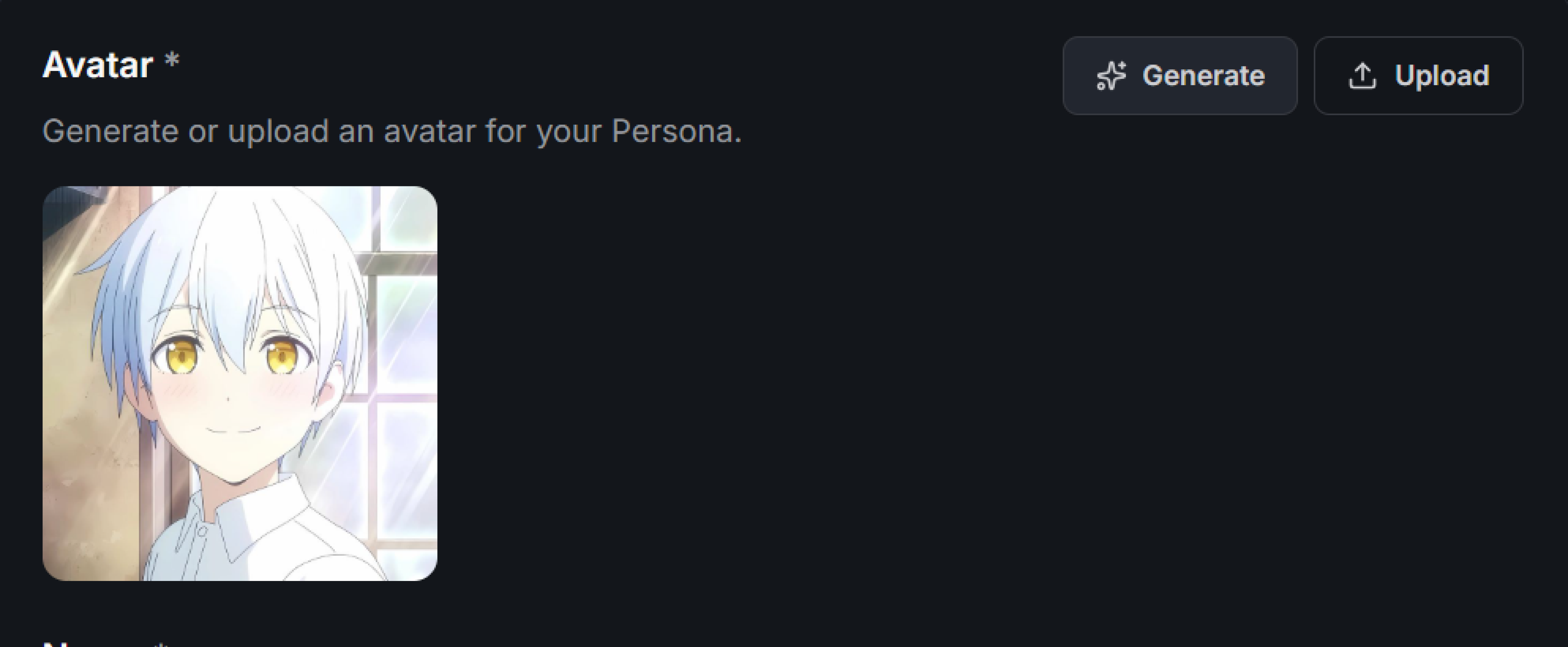The image size is (1568, 647).
Task: Click the sparkle icon inside Generate
Action: [1111, 76]
